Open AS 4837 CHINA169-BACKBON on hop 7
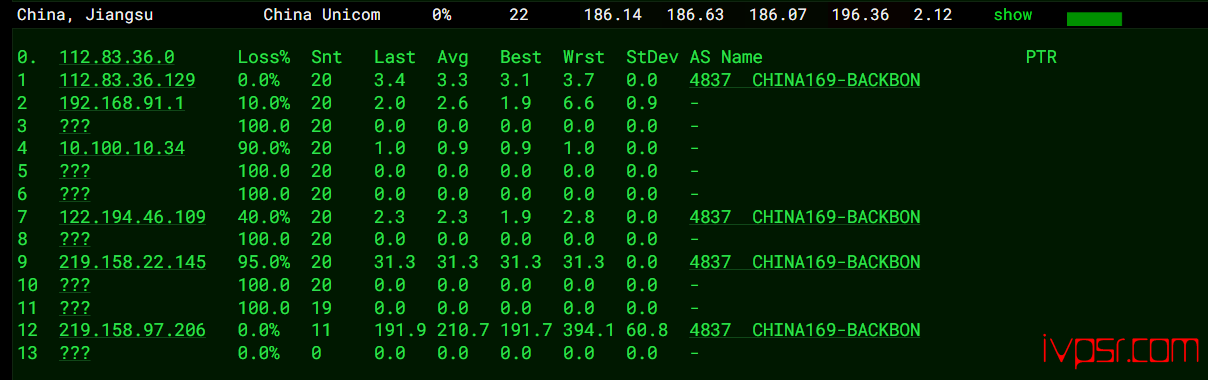Image resolution: width=1208 pixels, height=380 pixels. [805, 217]
